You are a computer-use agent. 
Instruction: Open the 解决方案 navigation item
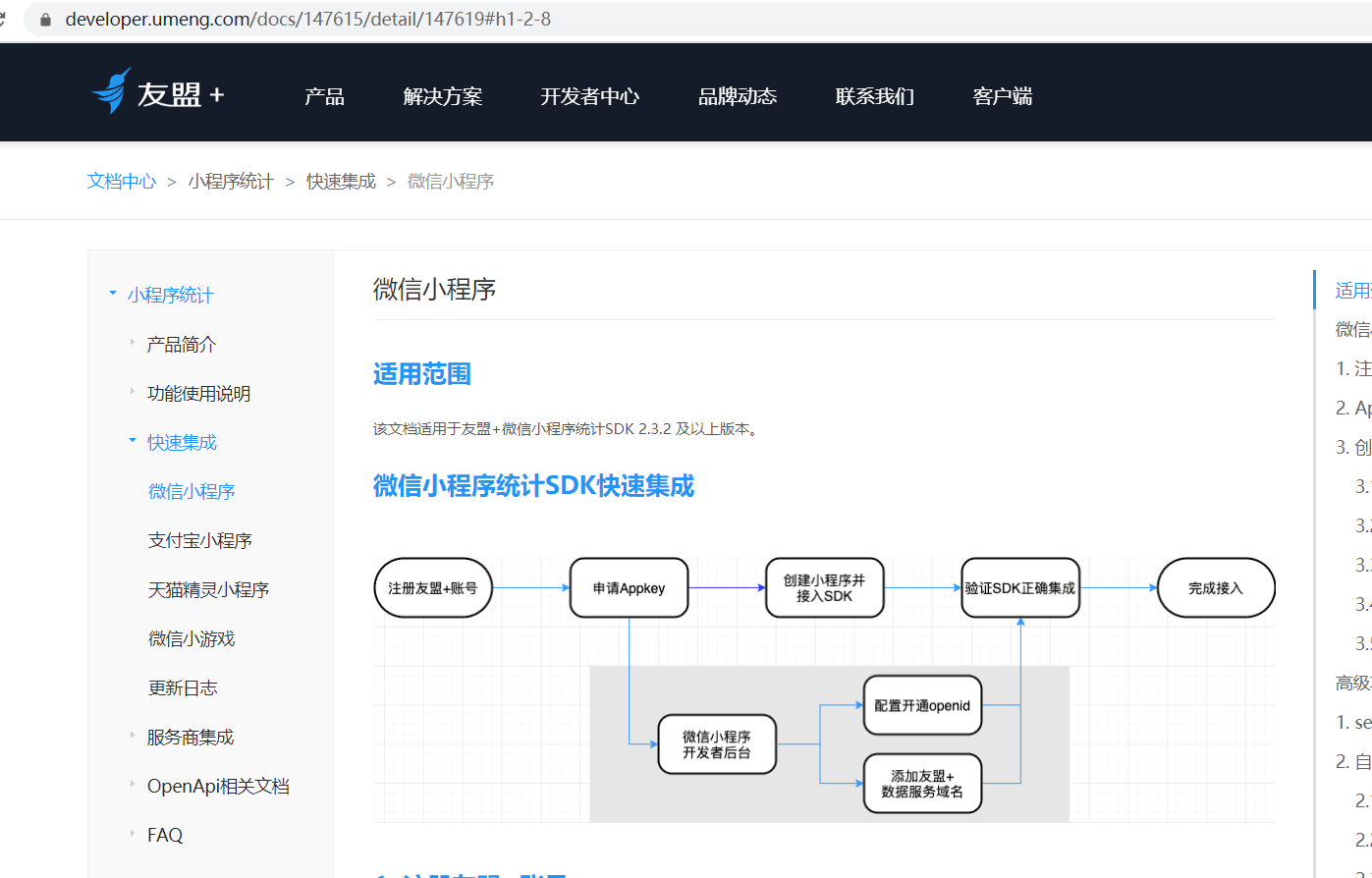(443, 96)
